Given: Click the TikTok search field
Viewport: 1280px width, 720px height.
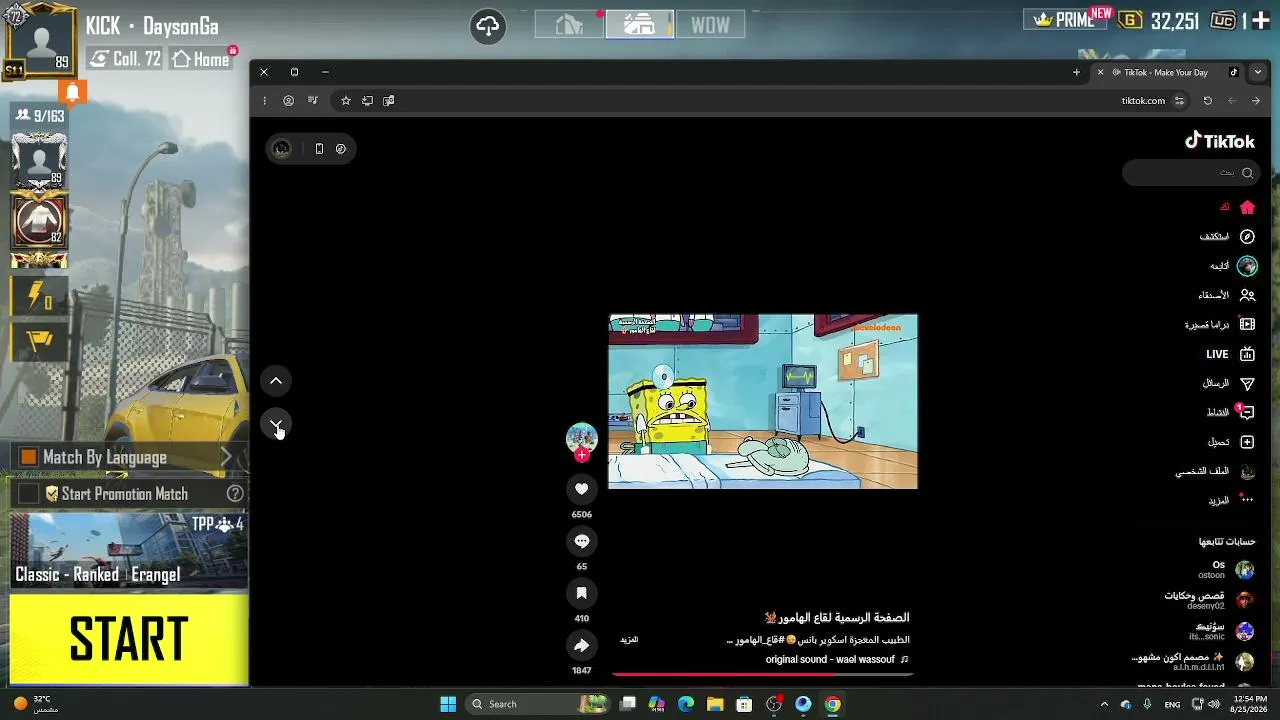Looking at the screenshot, I should pyautogui.click(x=1189, y=173).
